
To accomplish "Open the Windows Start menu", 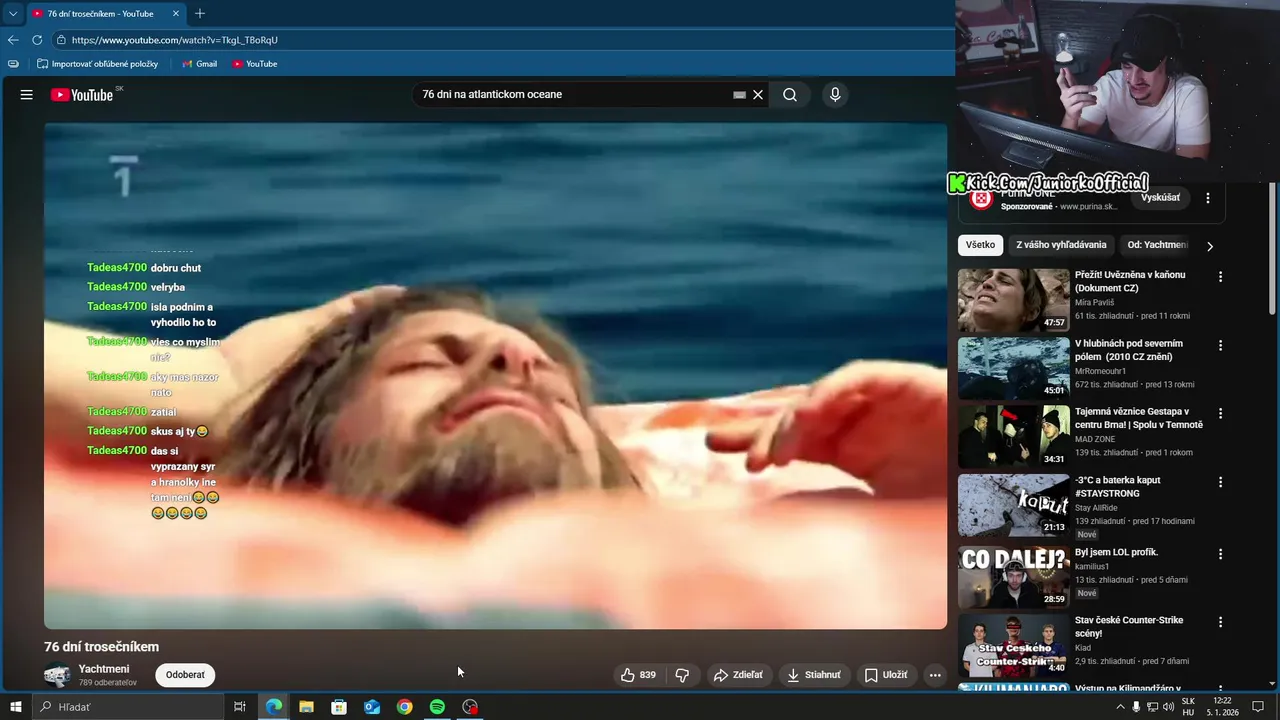I will coord(15,707).
